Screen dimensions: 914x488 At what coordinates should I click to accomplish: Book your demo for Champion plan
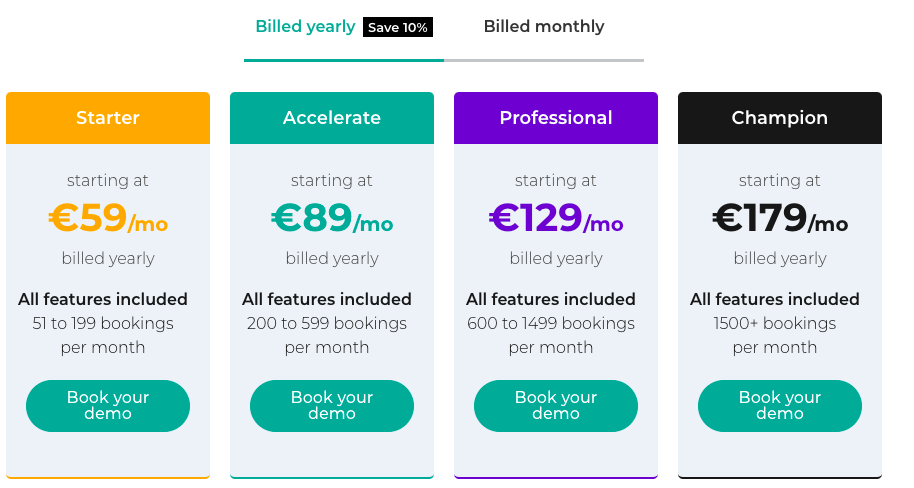pyautogui.click(x=779, y=406)
